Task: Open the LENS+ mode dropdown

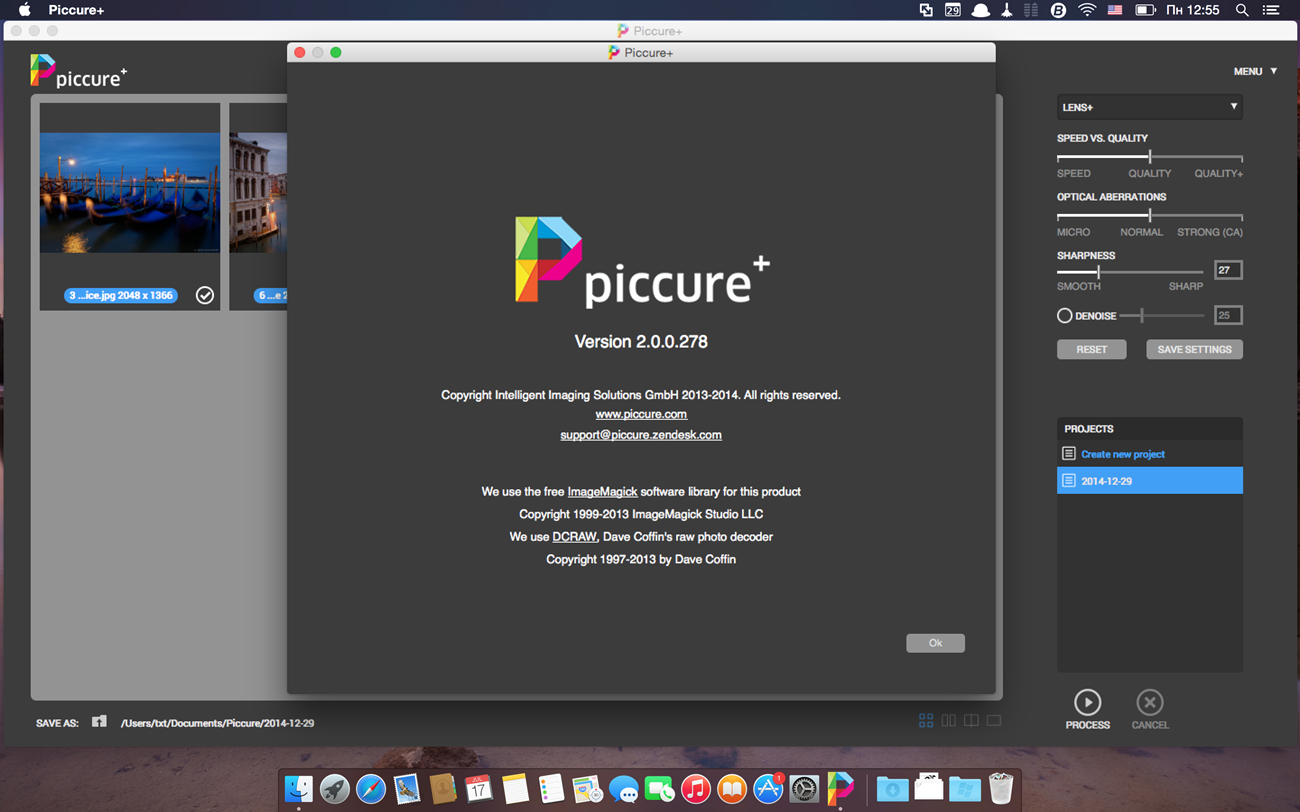Action: (1149, 107)
